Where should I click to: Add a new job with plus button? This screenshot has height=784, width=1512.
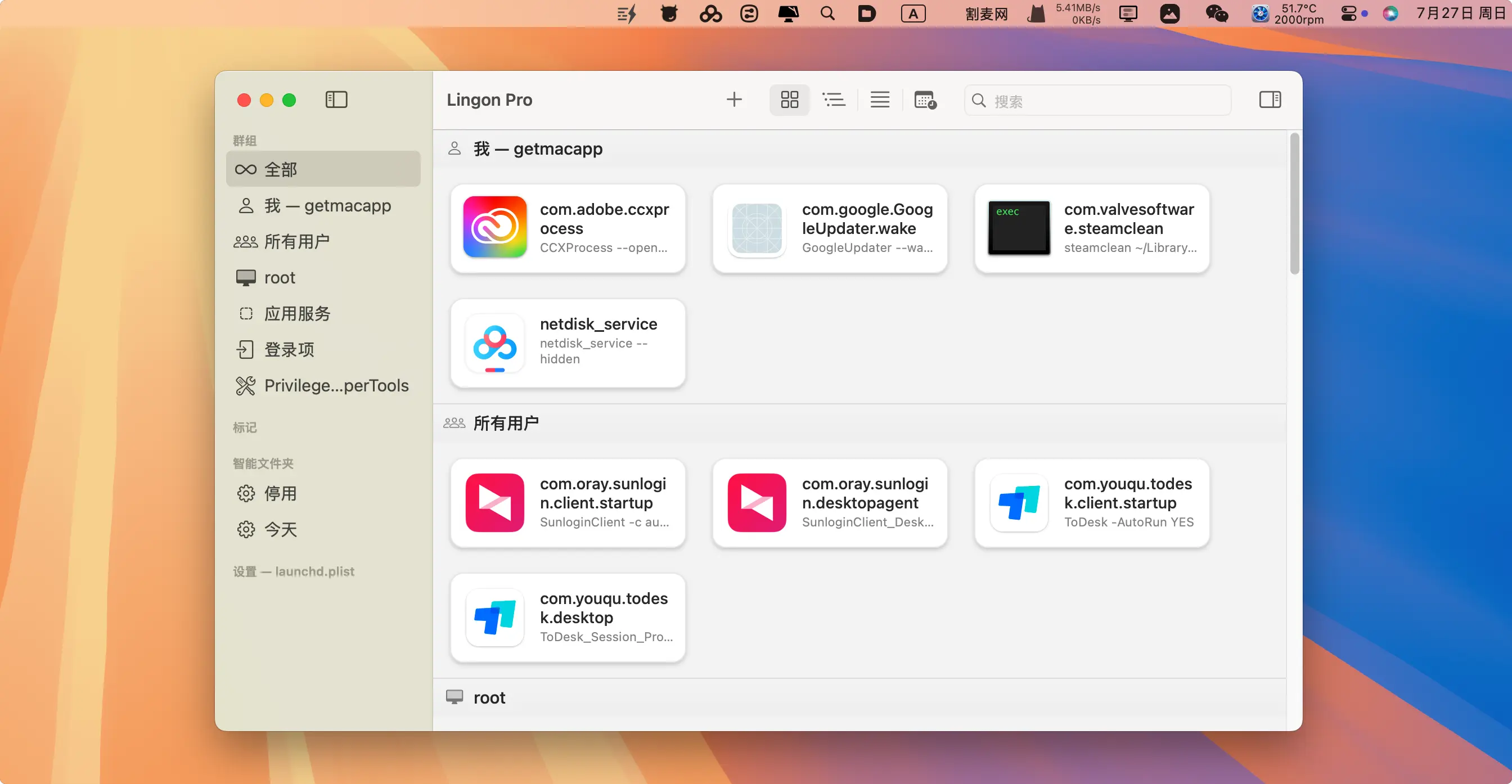pos(733,100)
